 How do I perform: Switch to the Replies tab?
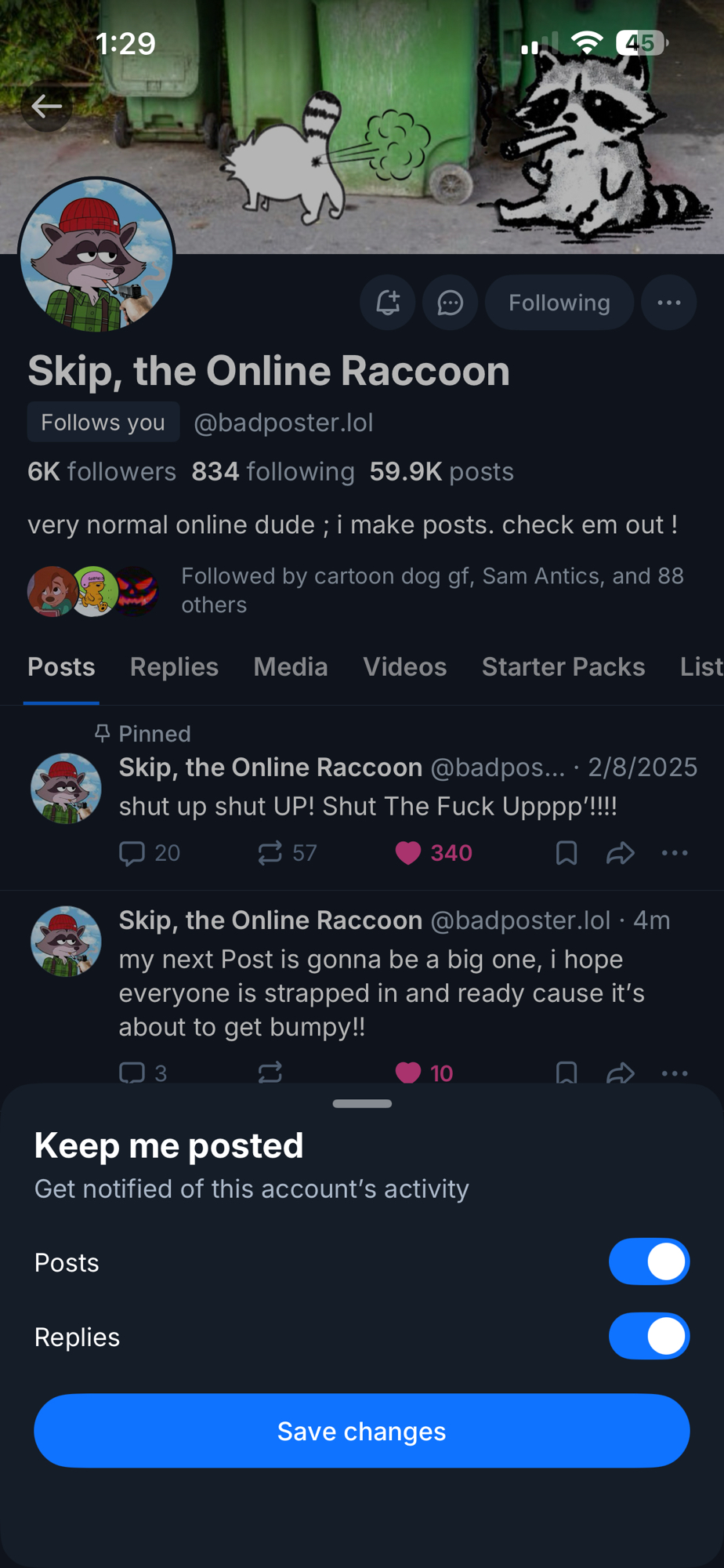point(174,667)
